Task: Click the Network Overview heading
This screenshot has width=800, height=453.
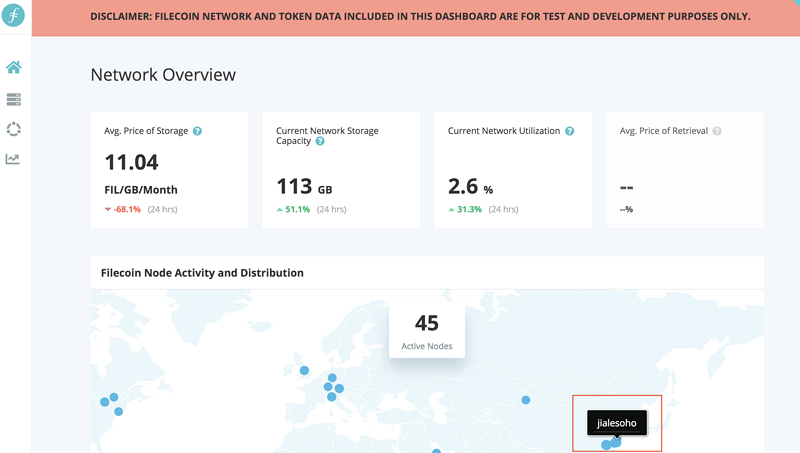Action: coord(163,75)
